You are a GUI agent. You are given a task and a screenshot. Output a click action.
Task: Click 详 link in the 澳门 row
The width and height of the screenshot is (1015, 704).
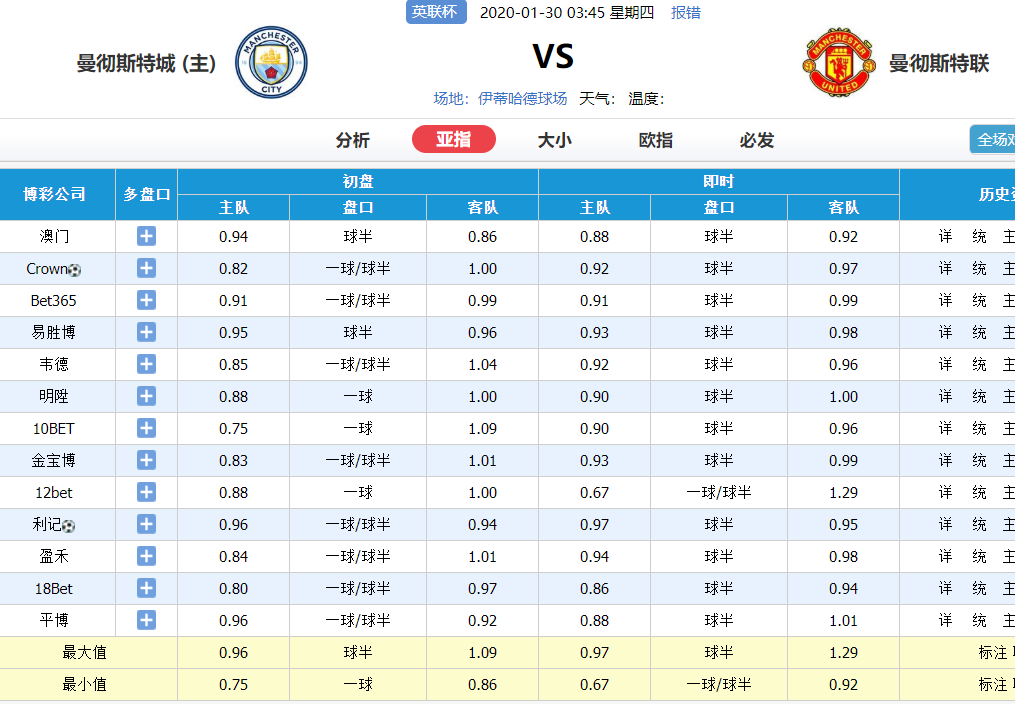pos(946,236)
